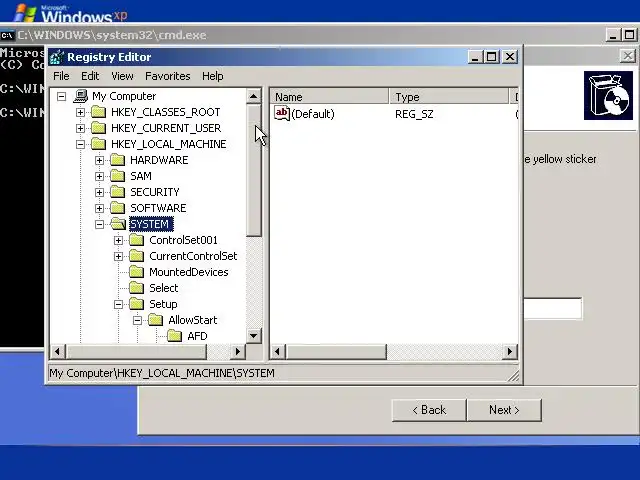Click tree pane horizontal scroll right arrow

tap(238, 351)
